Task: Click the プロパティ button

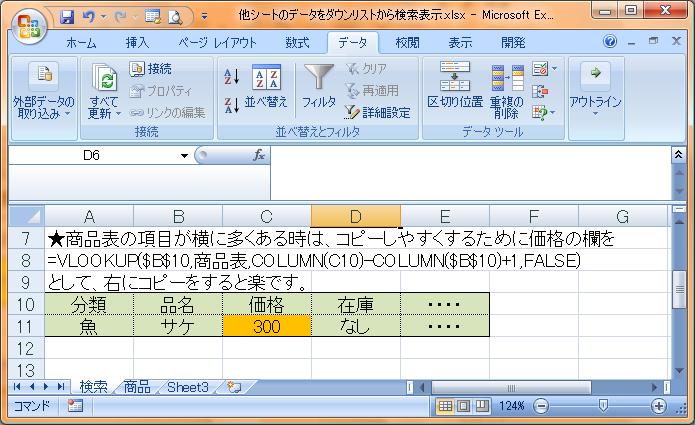Action: pyautogui.click(x=161, y=91)
